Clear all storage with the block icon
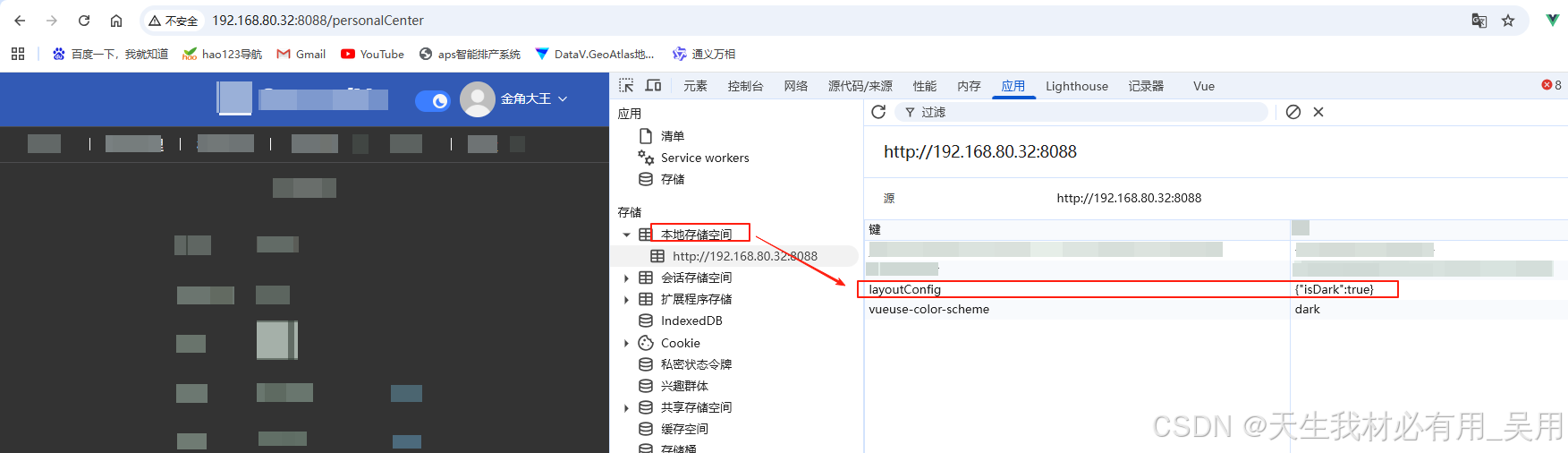1568x453 pixels. tap(1293, 112)
